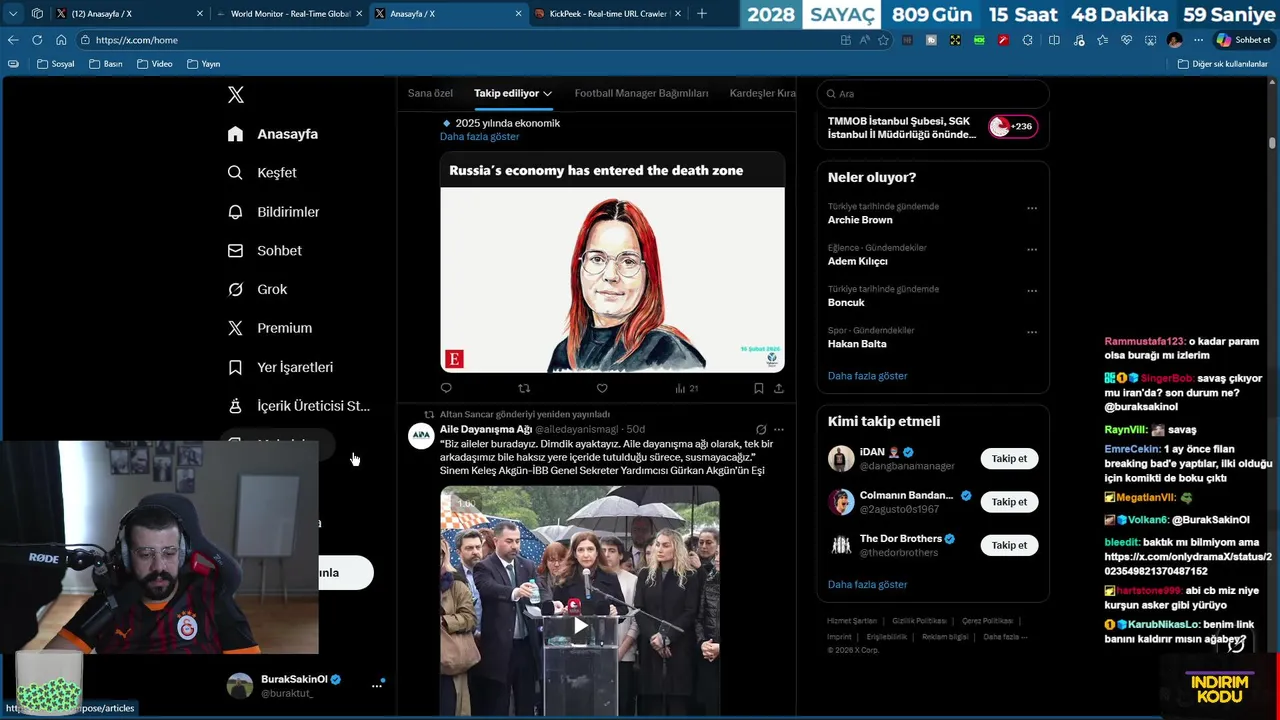Image resolution: width=1280 pixels, height=720 pixels.
Task: Open İçerik Üreticisi Stüdyosu
Action: [299, 406]
